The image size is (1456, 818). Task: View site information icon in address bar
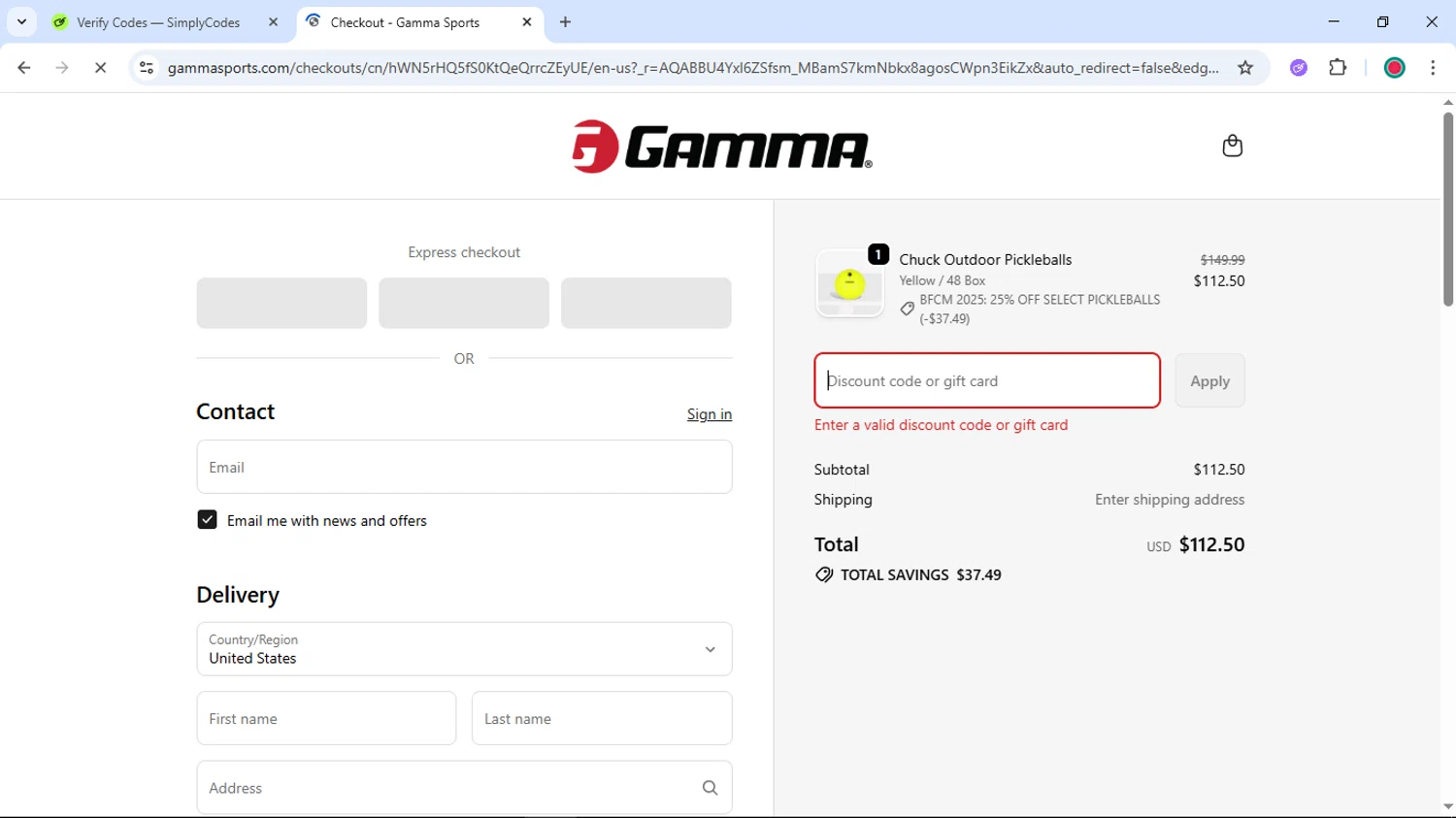[147, 68]
